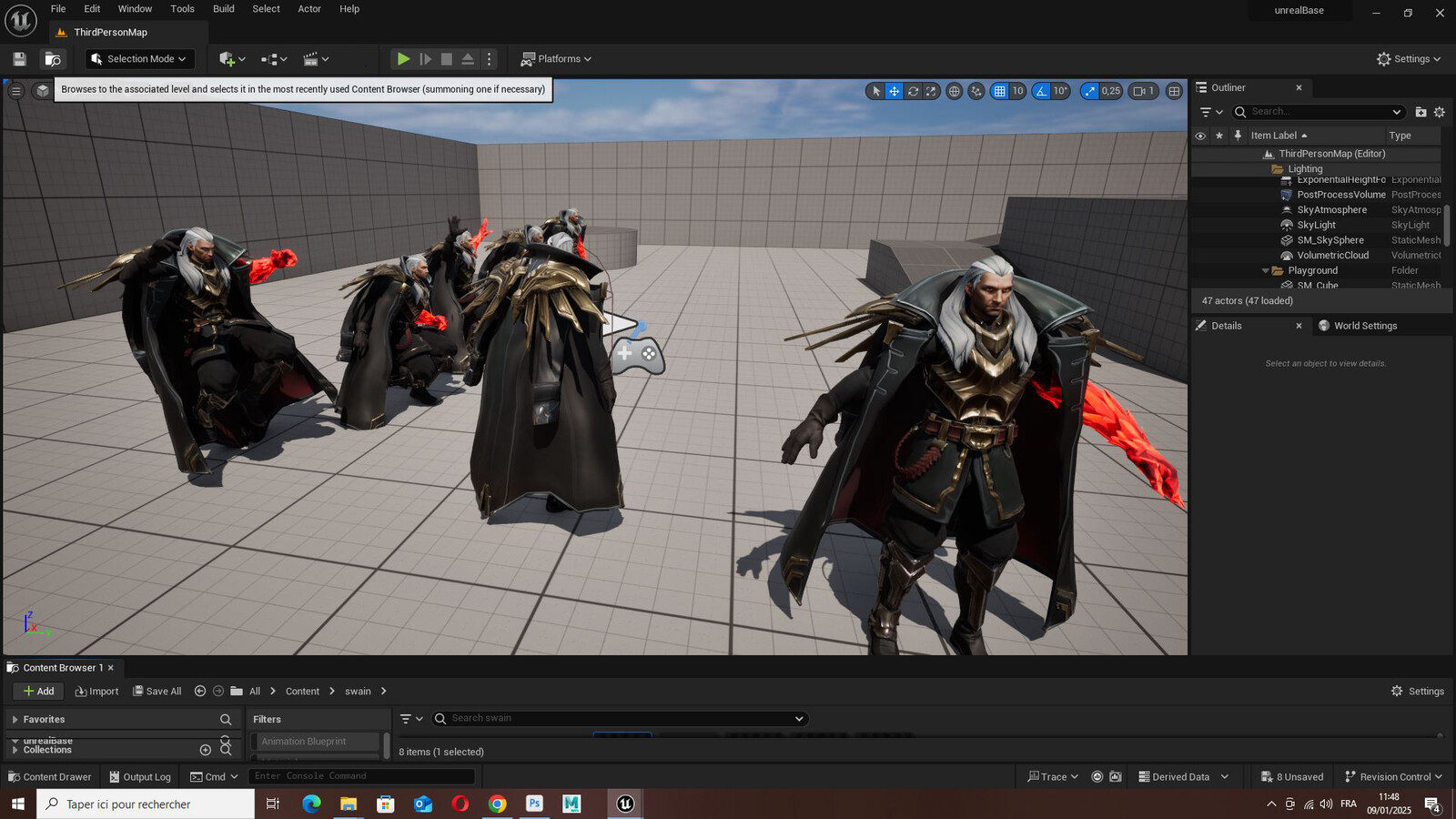Screen dimensions: 1456x819
Task: Open the Trace dropdown in status bar
Action: coord(1053,777)
